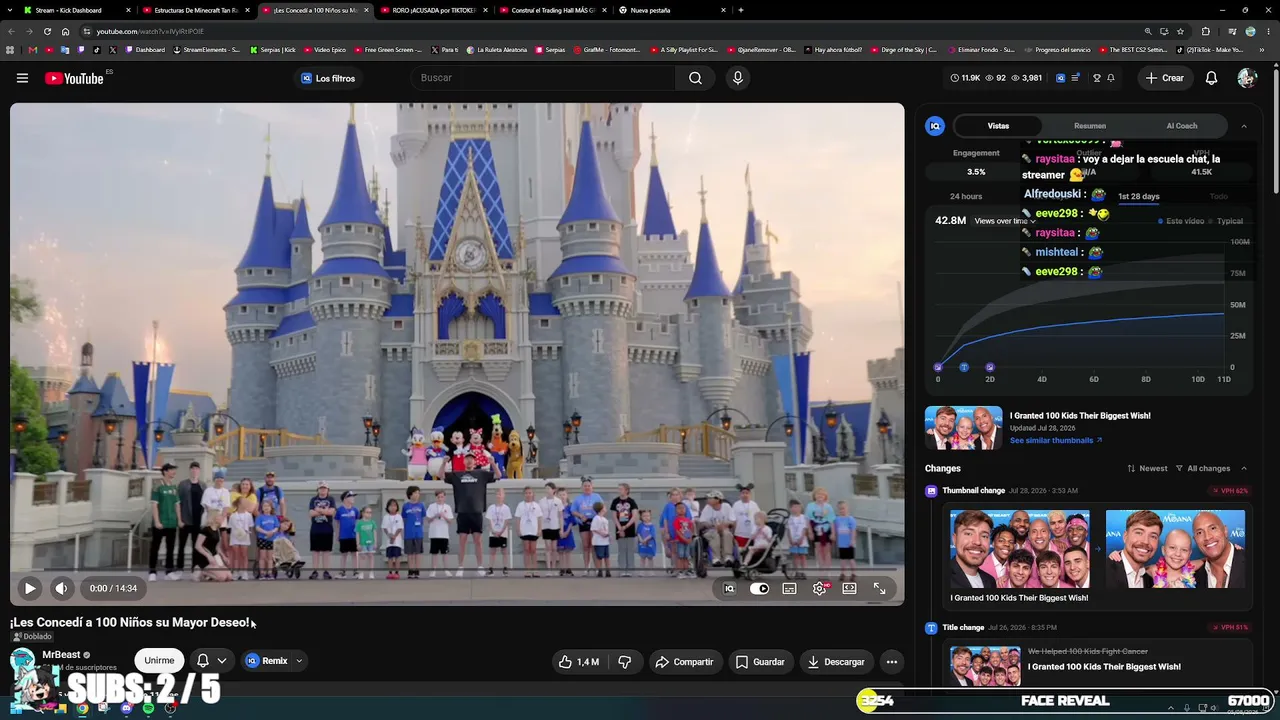Open YouTube notifications bell in header
This screenshot has height=720, width=1280.
[1211, 78]
